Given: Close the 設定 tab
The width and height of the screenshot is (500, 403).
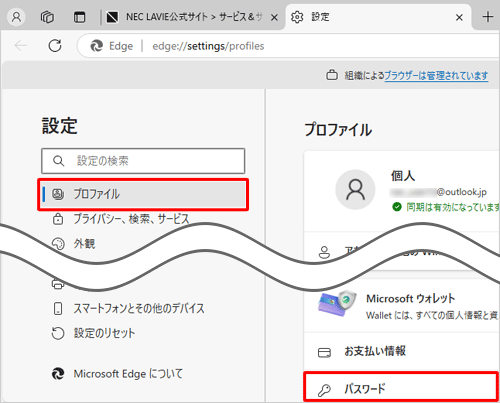Looking at the screenshot, I should (x=459, y=17).
